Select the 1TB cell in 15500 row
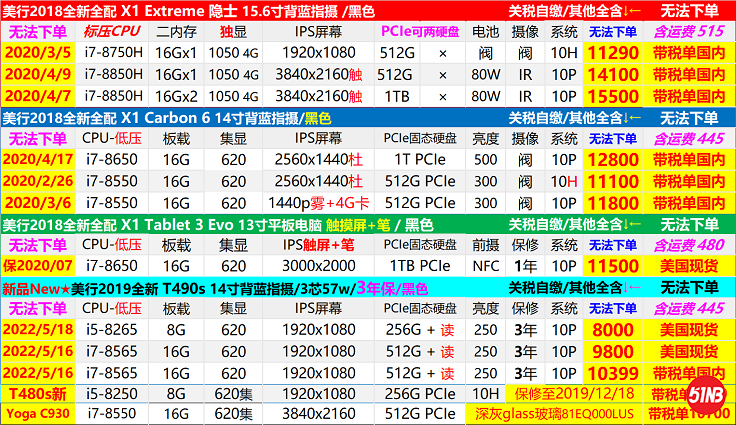 click(397, 96)
